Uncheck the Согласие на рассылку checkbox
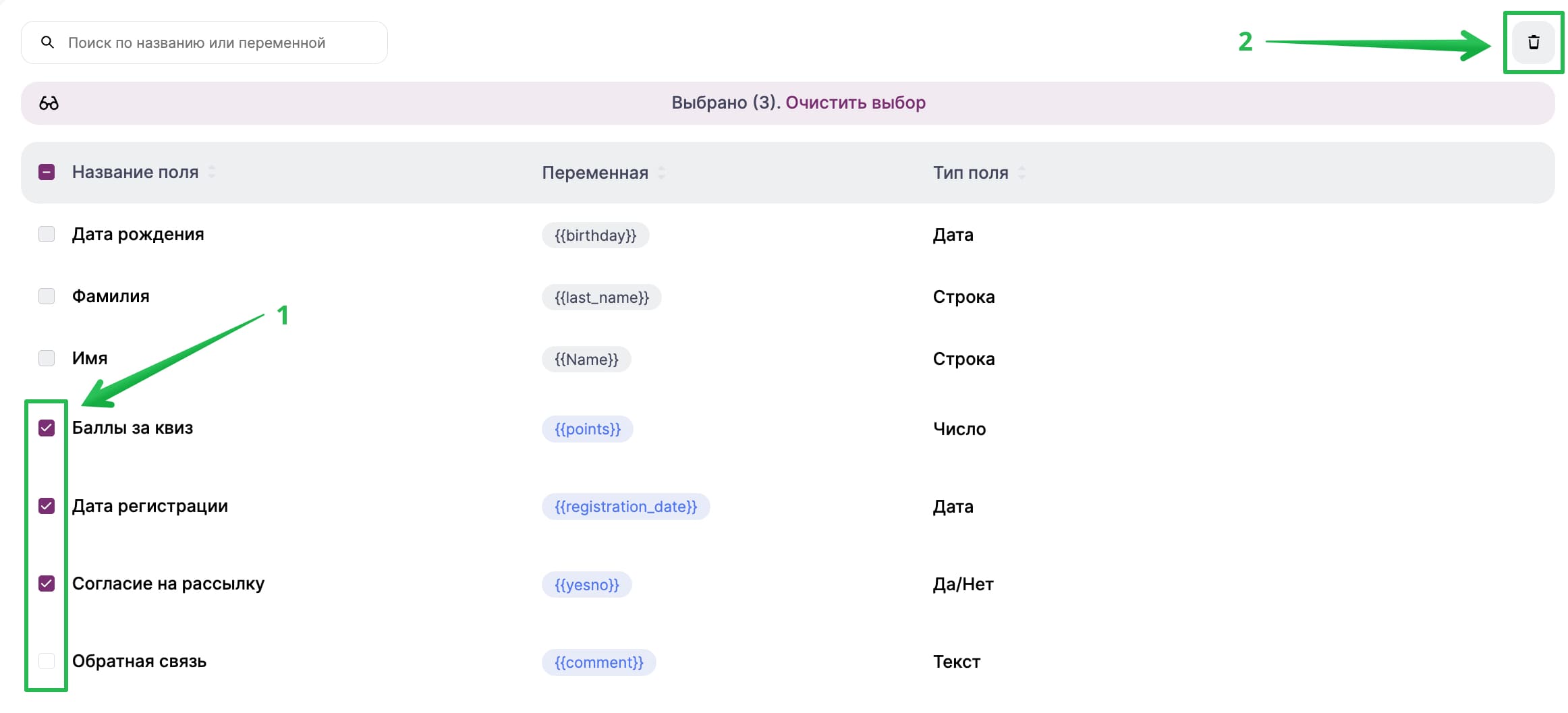1568x713 pixels. pyautogui.click(x=47, y=583)
